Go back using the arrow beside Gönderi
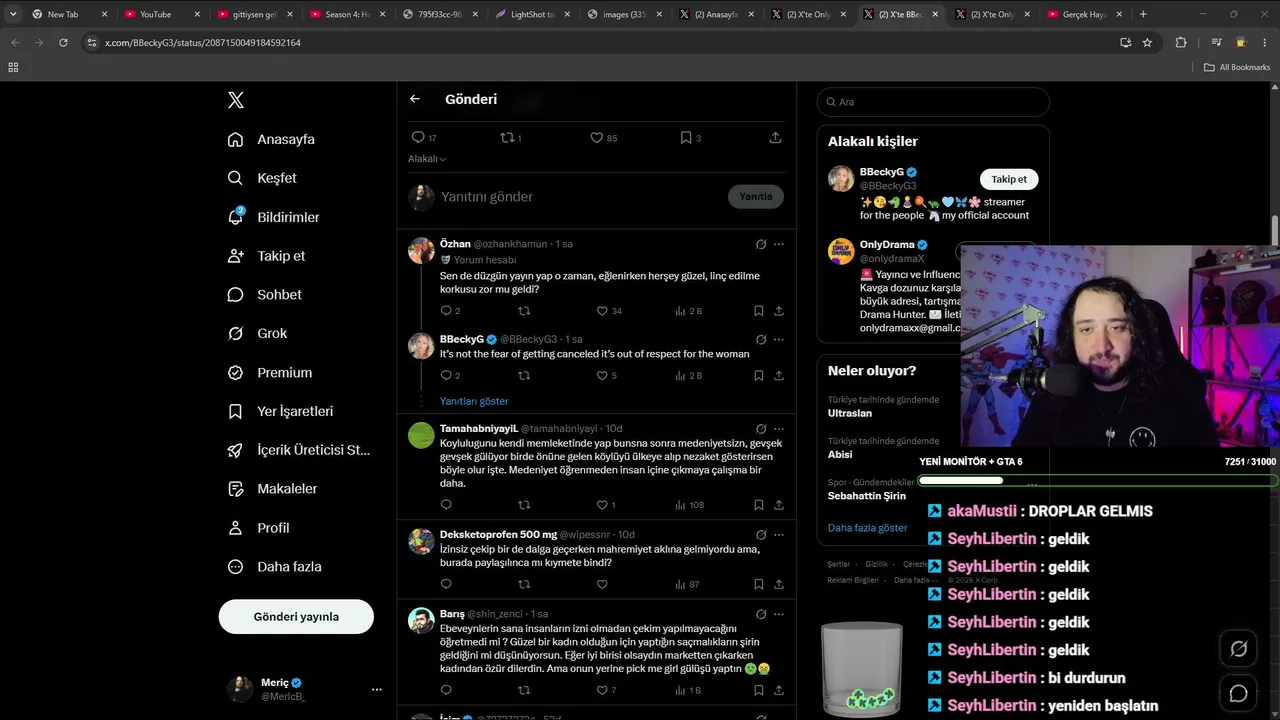The height and width of the screenshot is (720, 1280). [x=415, y=99]
